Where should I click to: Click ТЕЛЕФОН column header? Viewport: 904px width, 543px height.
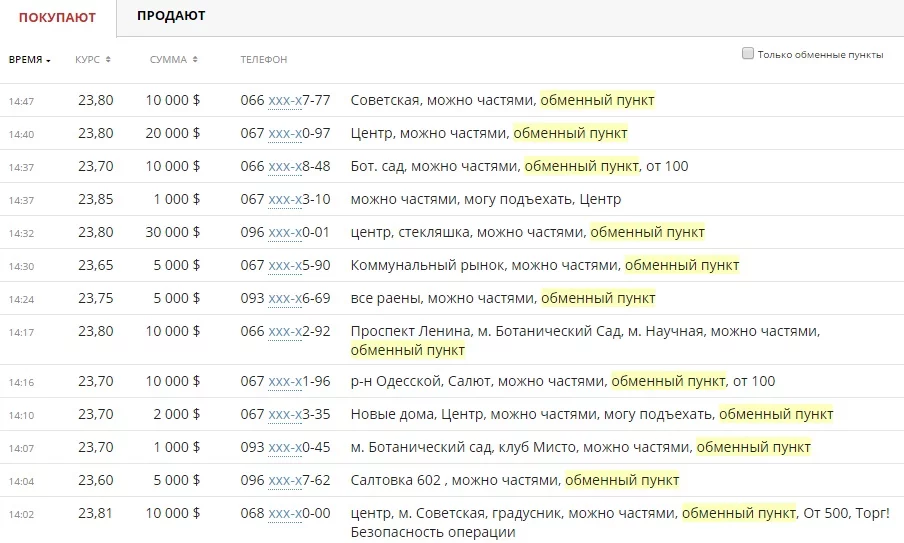(263, 60)
